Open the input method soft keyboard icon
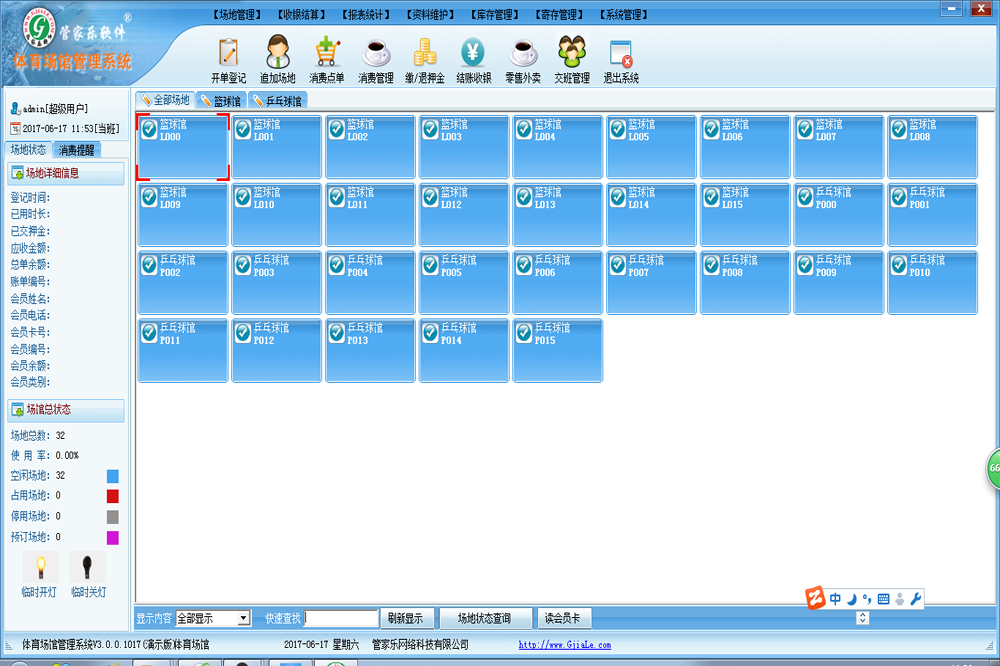The width and height of the screenshot is (1000, 666). click(x=883, y=599)
